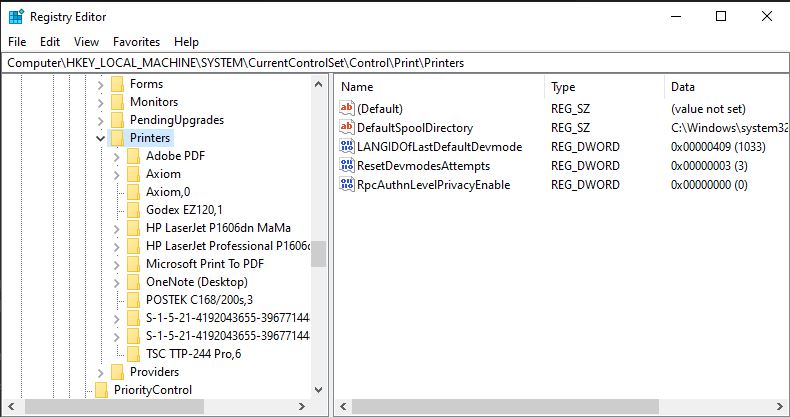Select the OneNote (Desktop) folder icon
Screen dimensions: 790x417
tap(134, 282)
